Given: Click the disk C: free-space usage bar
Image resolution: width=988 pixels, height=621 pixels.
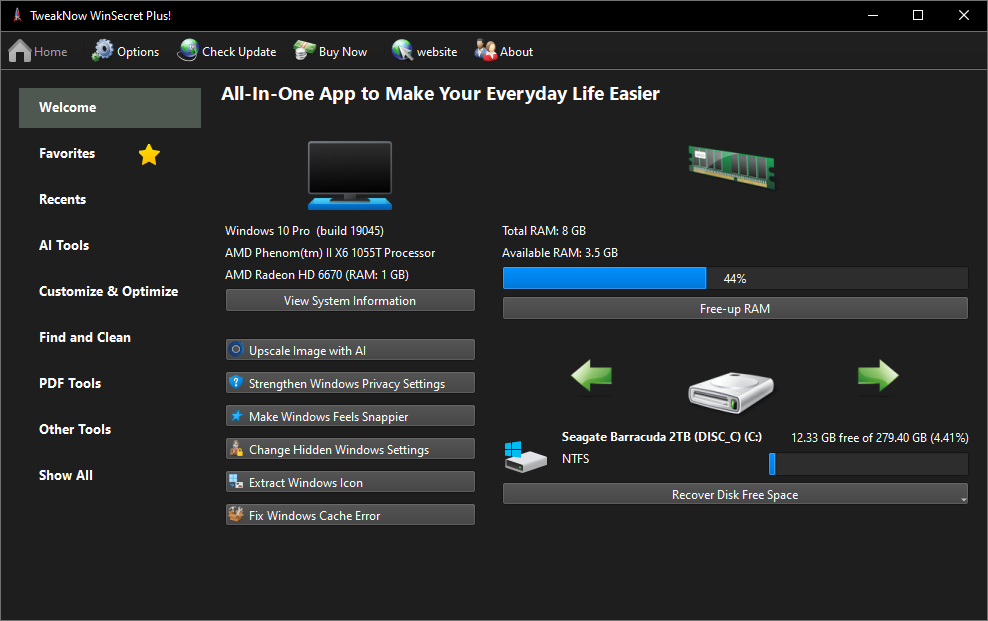Looking at the screenshot, I should coord(867,464).
